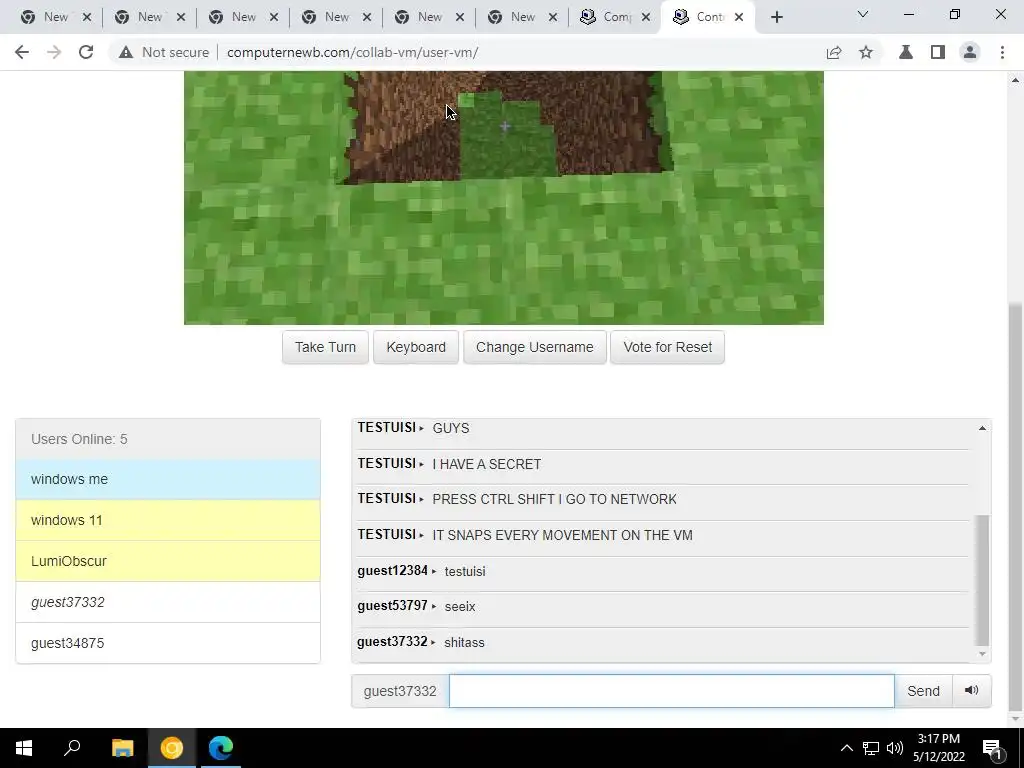Open the volume tray icon
The height and width of the screenshot is (768, 1024).
coord(895,748)
